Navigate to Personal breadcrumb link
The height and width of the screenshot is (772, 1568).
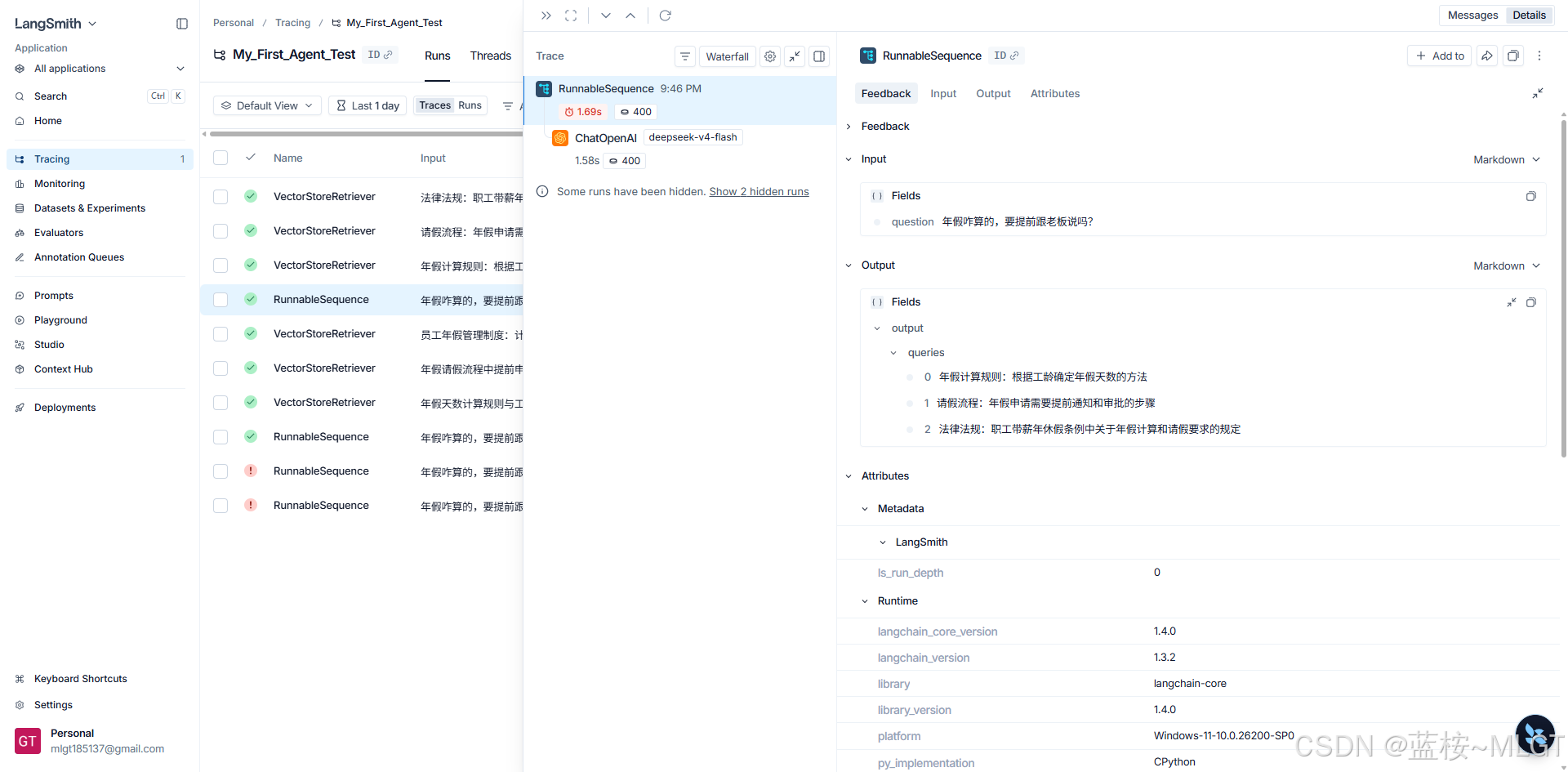[x=234, y=23]
